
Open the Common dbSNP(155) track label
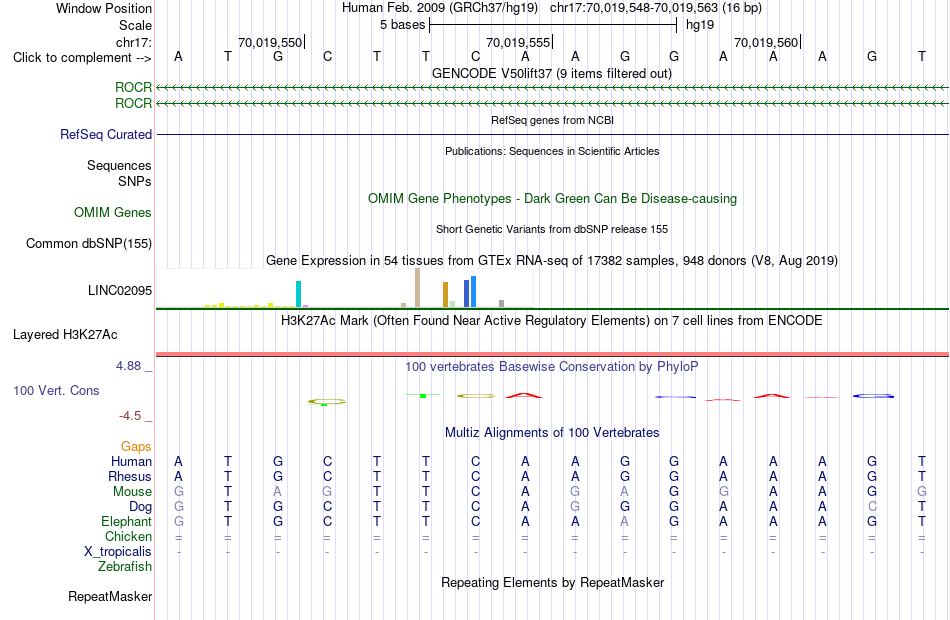coord(88,244)
